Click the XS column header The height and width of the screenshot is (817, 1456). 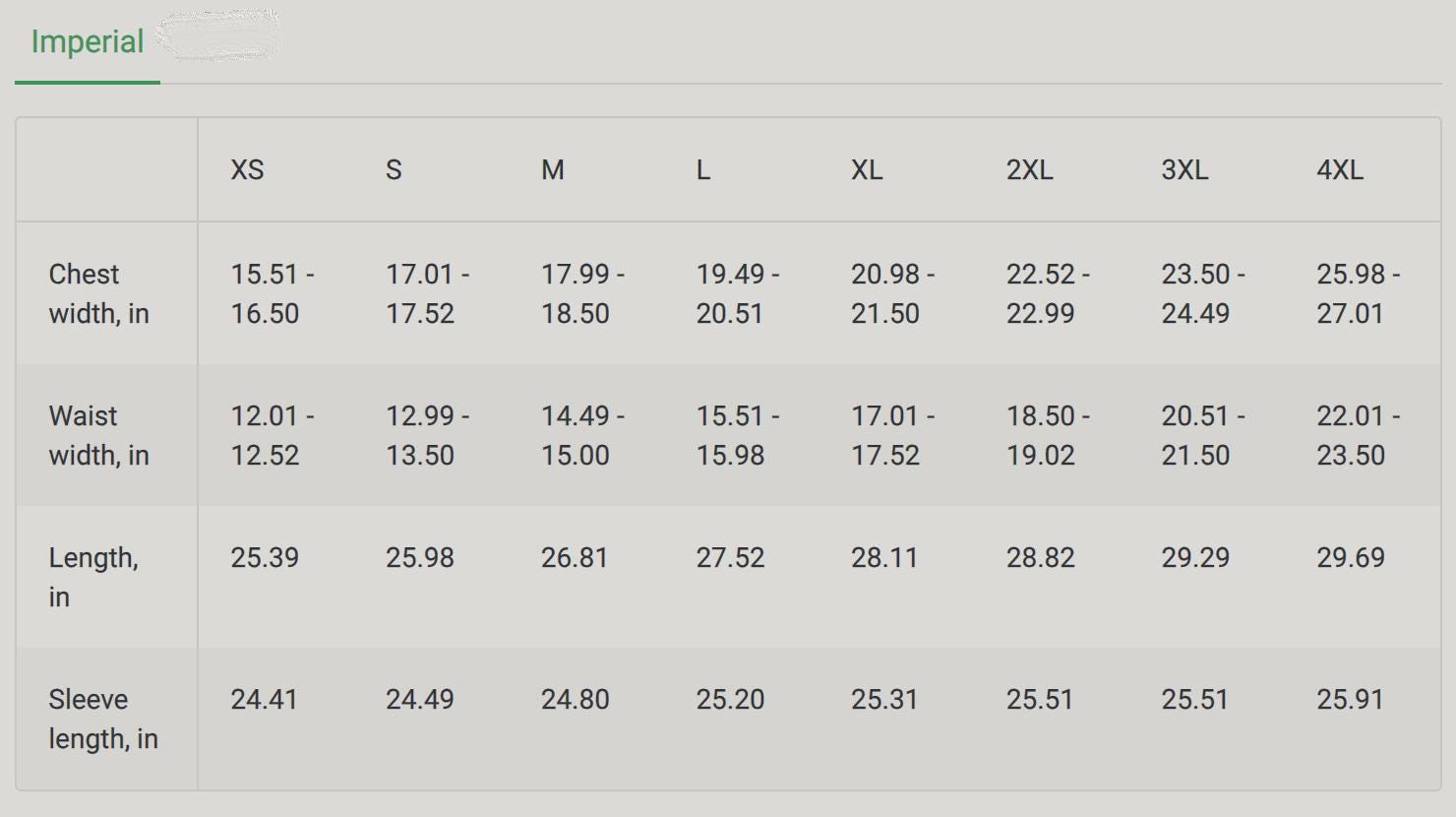pos(247,170)
